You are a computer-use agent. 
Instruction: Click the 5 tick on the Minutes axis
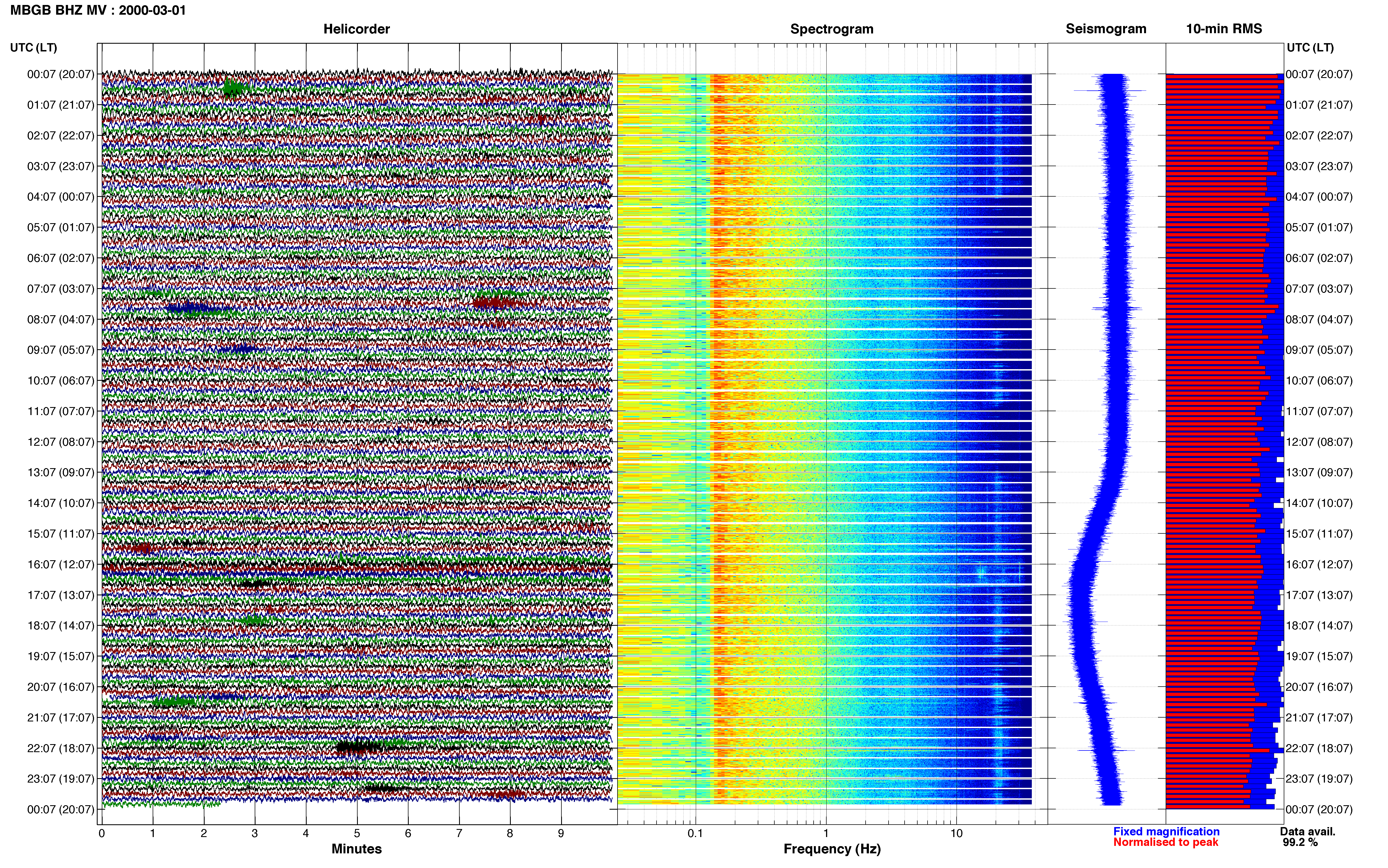[x=357, y=833]
